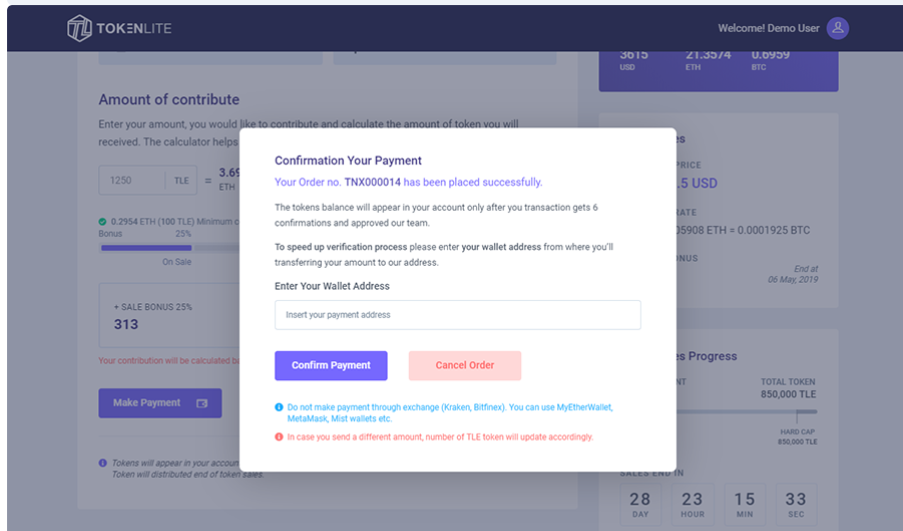Click the red alert icon beside amount warning

[x=279, y=437]
